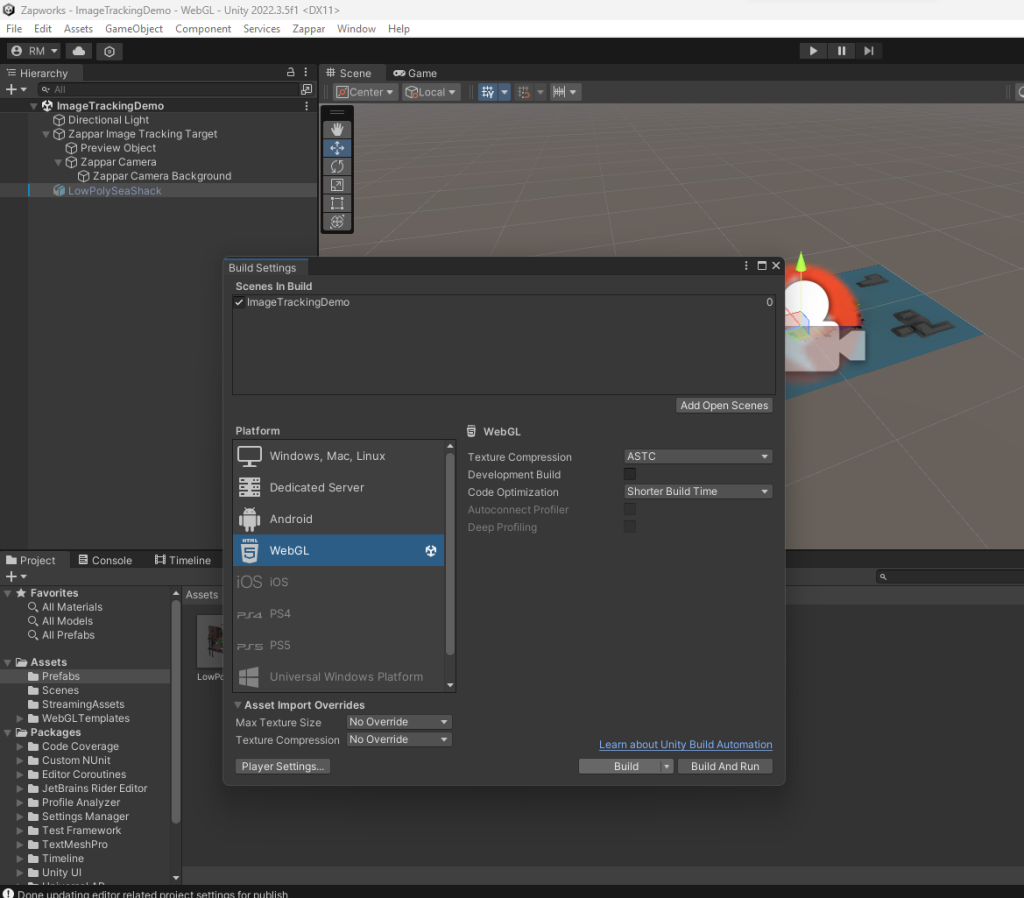Screen dimensions: 1024x898
Task: Open the Center pivot dropdown
Action: [364, 92]
